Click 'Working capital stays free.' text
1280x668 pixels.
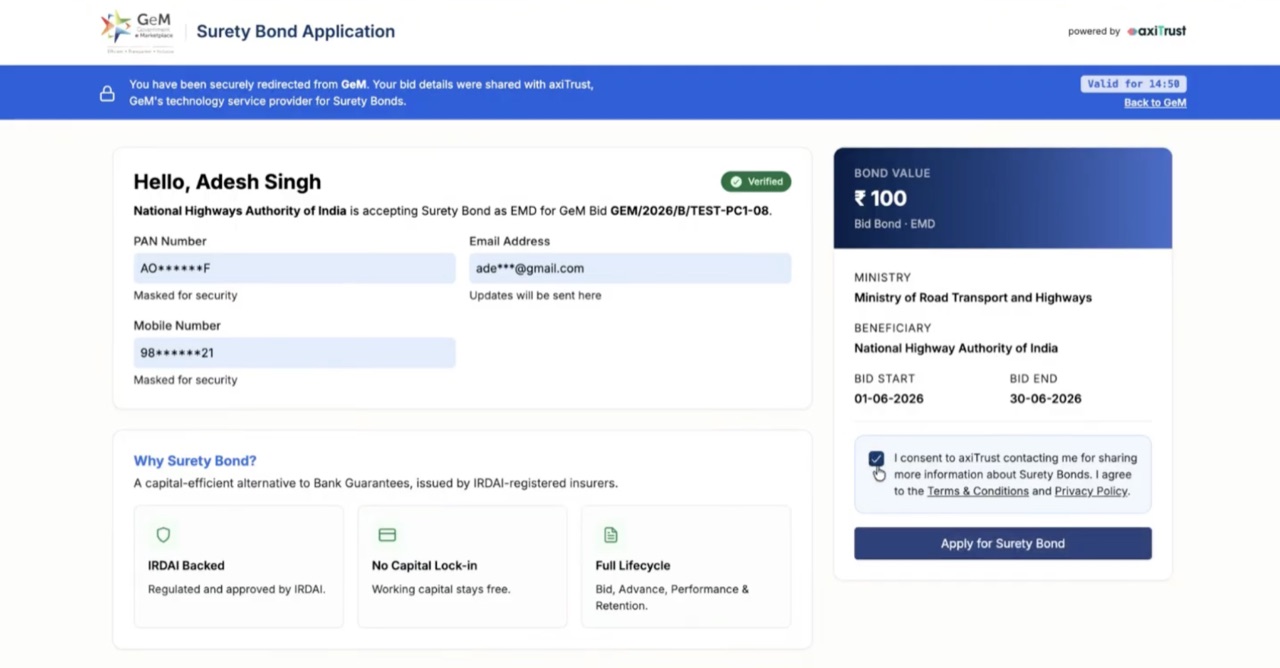[441, 590]
